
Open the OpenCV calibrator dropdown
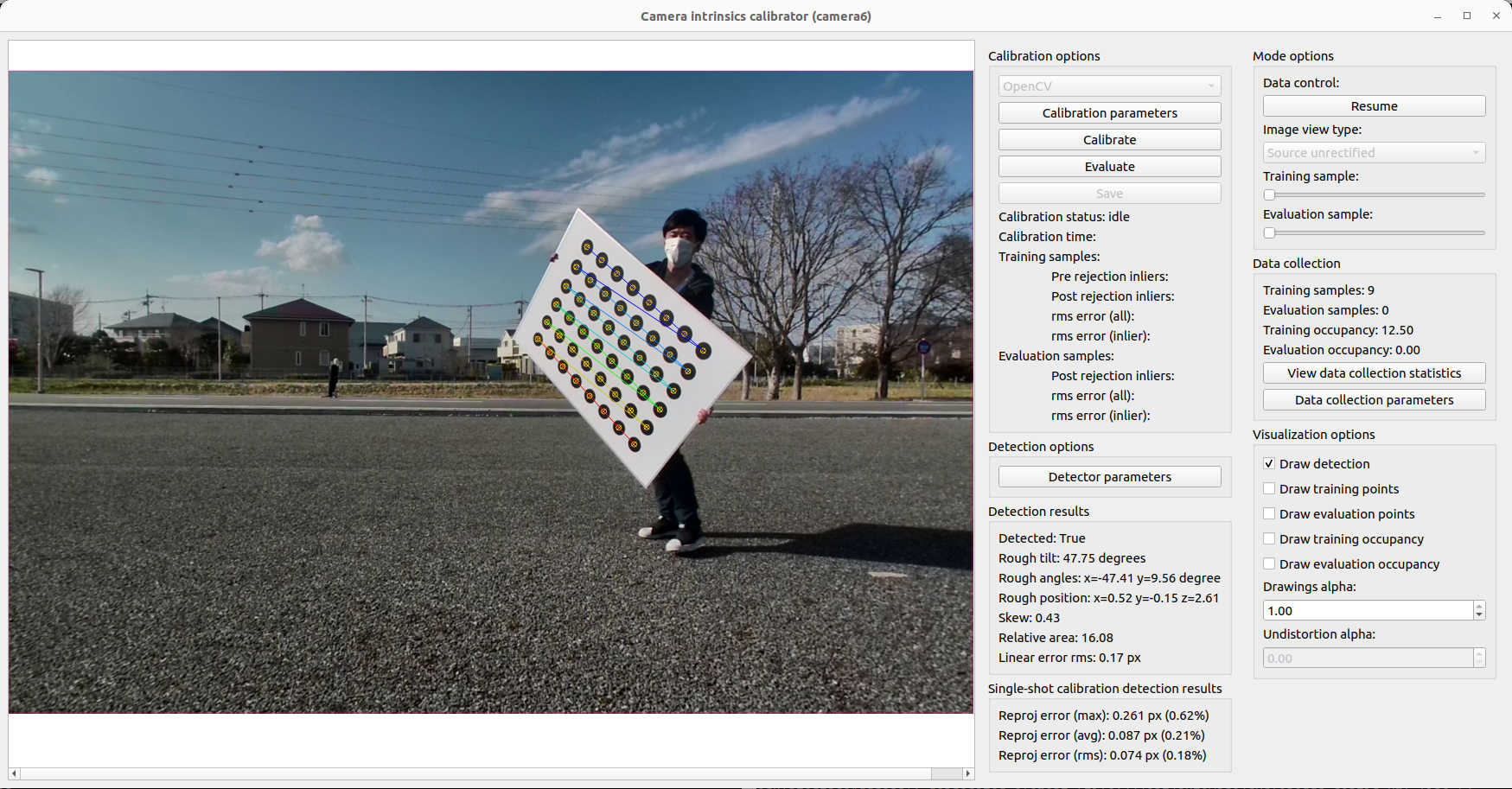pyautogui.click(x=1109, y=86)
